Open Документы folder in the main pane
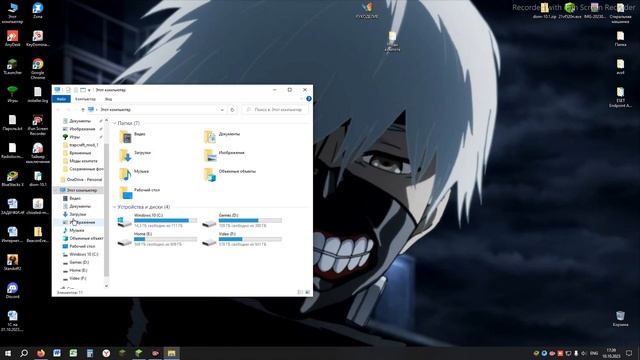Image resolution: width=640 pixels, height=360 pixels. click(x=222, y=136)
